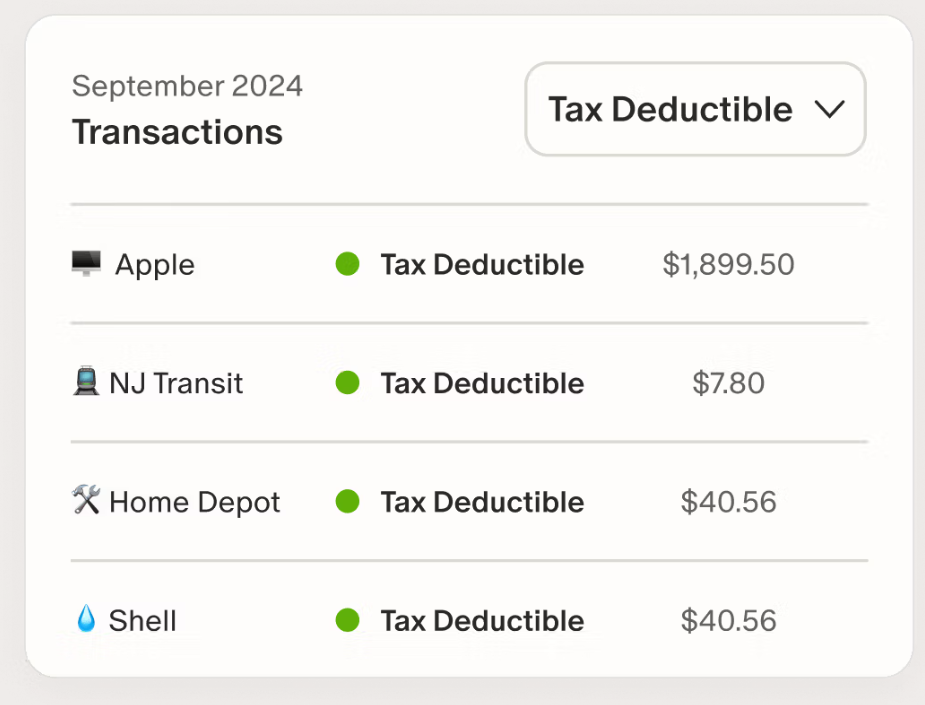The image size is (925, 705).
Task: Select the September 2024 heading
Action: (186, 86)
